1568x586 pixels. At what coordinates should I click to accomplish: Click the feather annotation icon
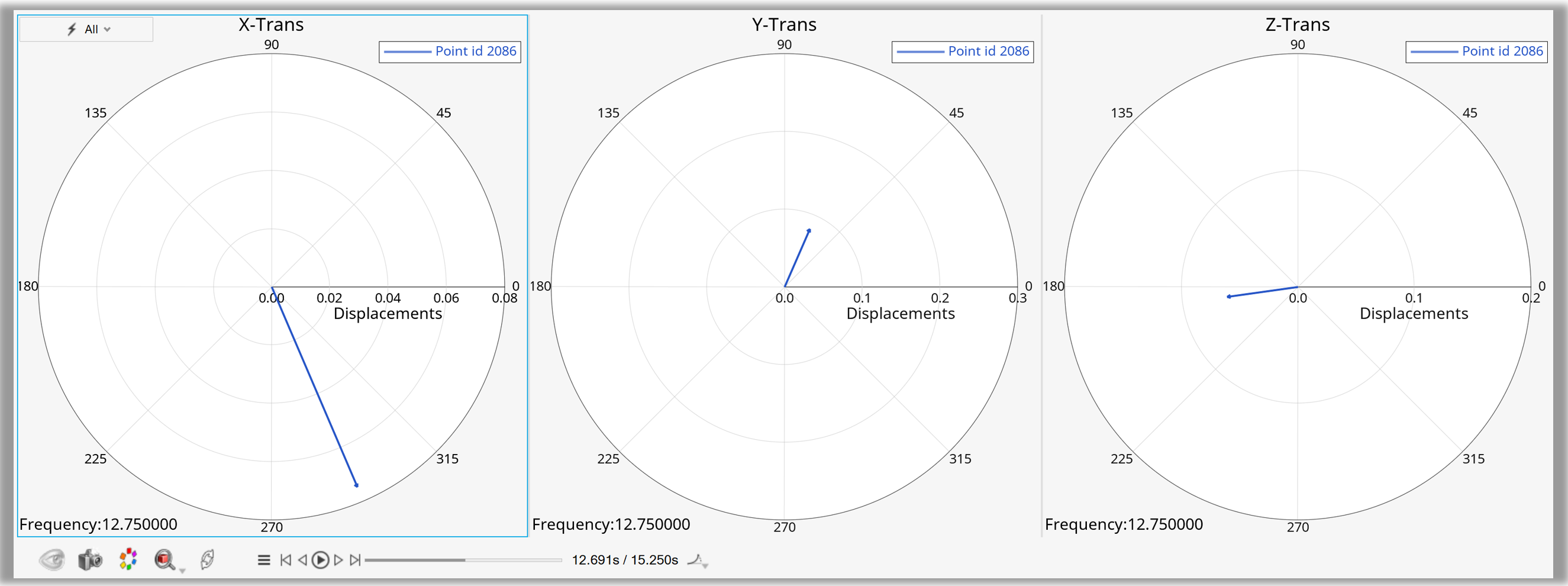click(207, 559)
